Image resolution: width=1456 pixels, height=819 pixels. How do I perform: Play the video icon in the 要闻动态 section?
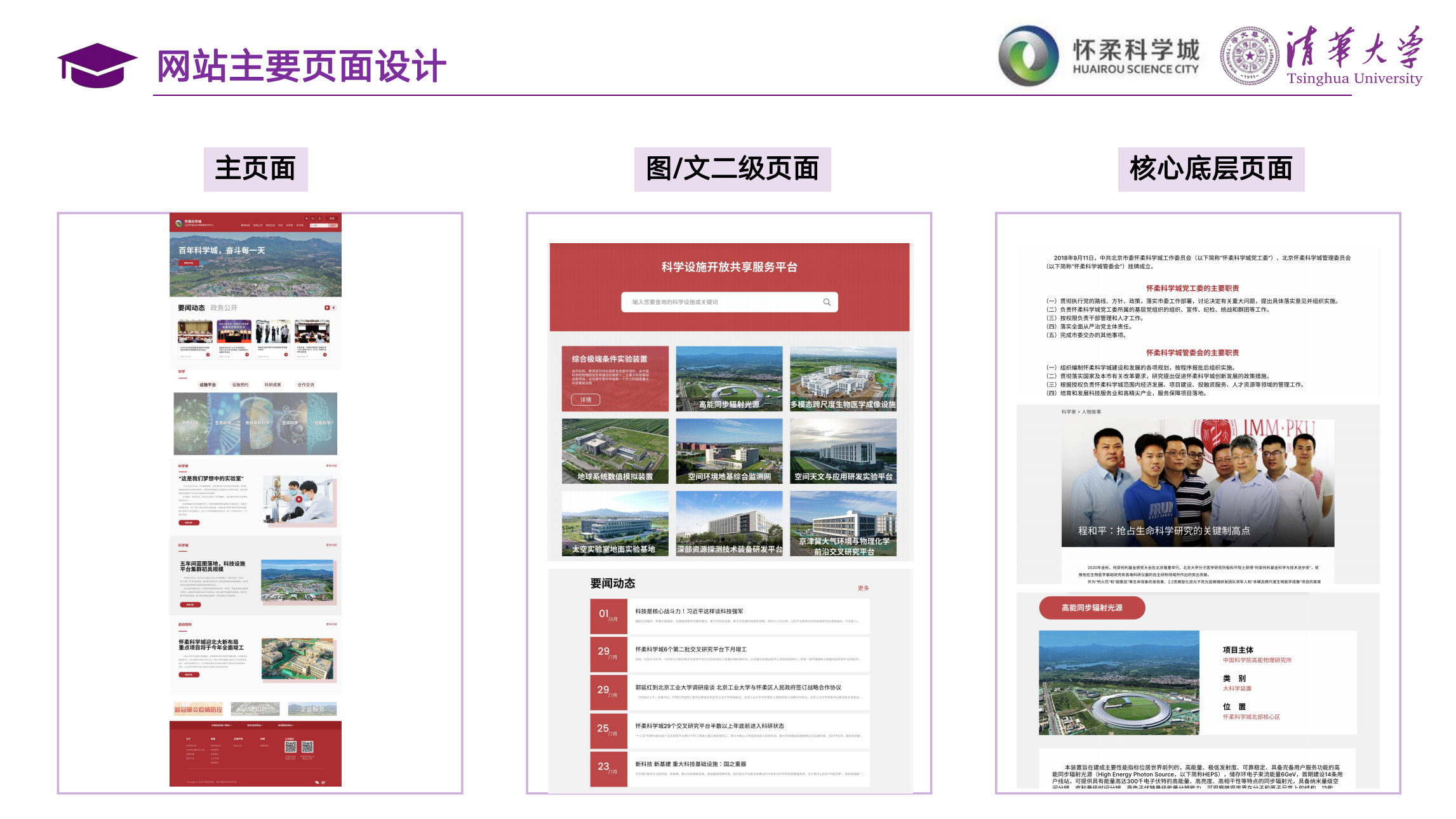coord(327,308)
